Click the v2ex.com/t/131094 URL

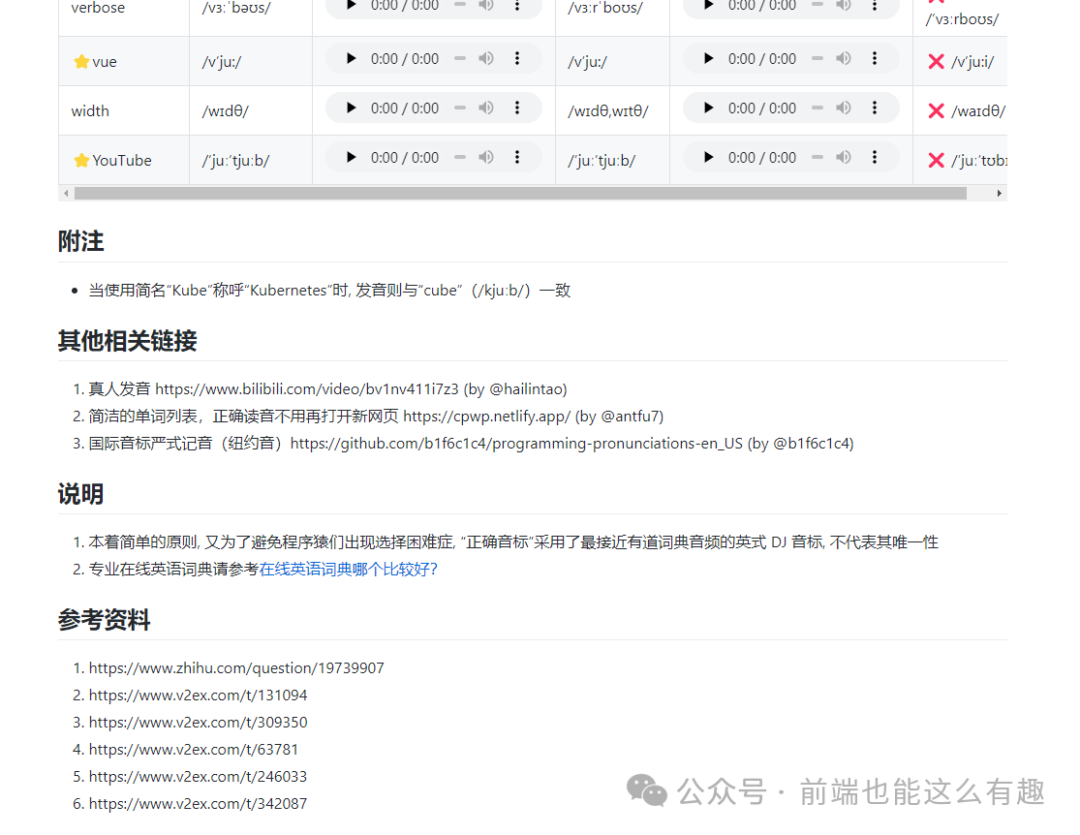tap(198, 695)
